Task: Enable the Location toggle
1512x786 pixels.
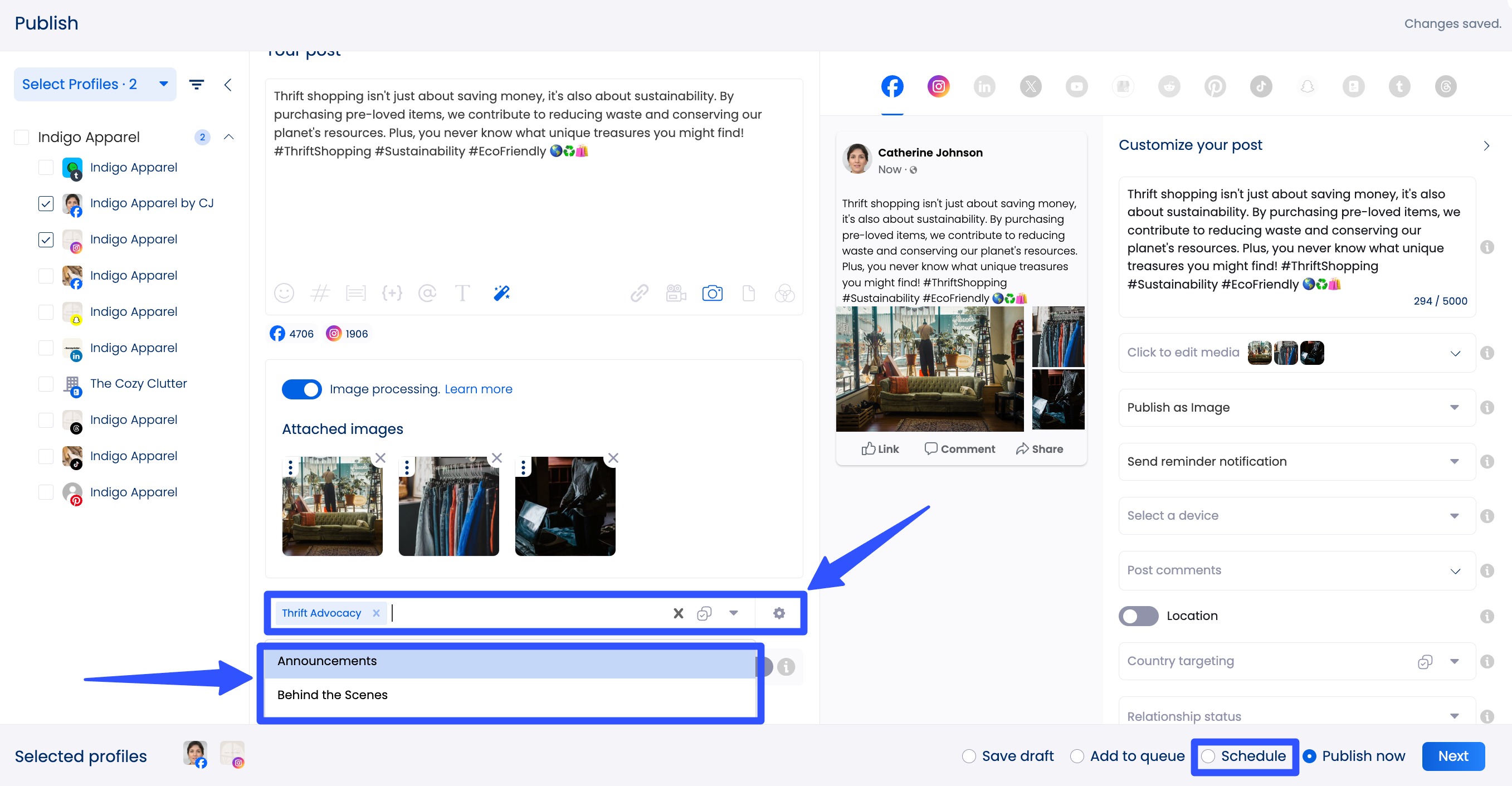Action: coord(1138,616)
